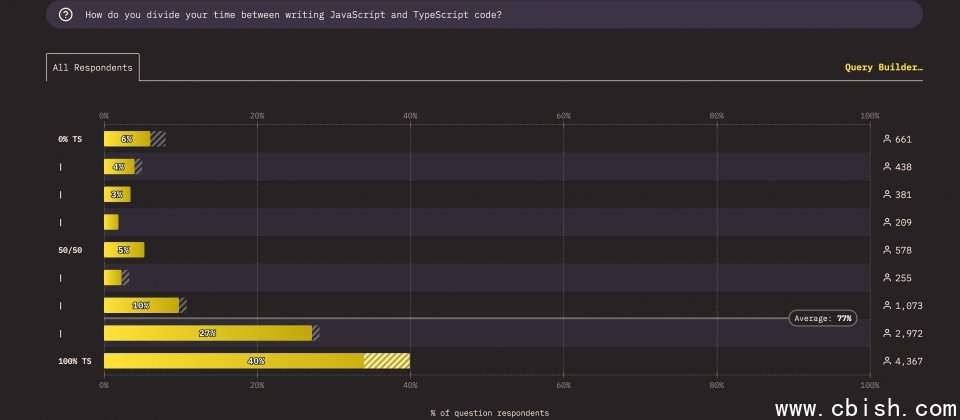The width and height of the screenshot is (960, 420).
Task: Click the question mark help icon
Action: click(66, 15)
